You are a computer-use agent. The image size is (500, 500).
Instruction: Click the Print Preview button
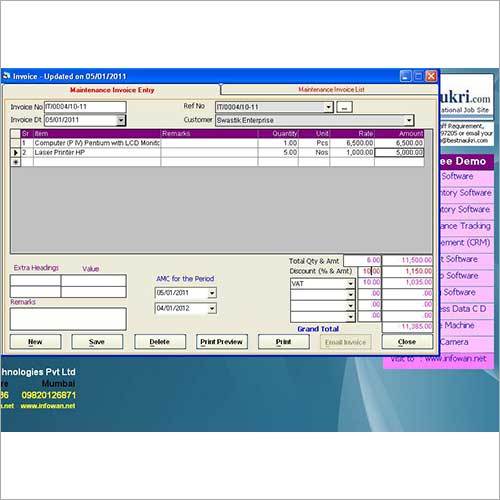click(222, 342)
